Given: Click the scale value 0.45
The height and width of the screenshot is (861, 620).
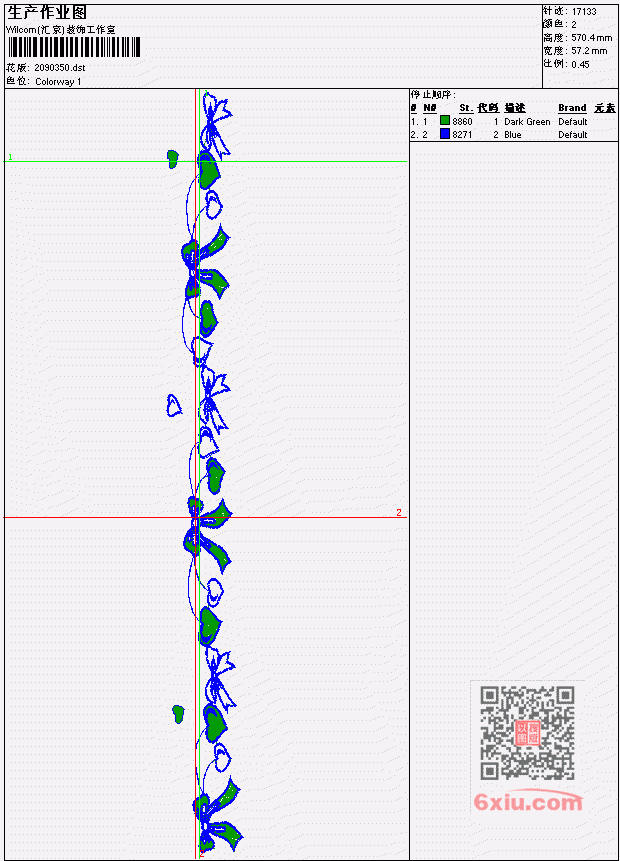Looking at the screenshot, I should [x=580, y=64].
